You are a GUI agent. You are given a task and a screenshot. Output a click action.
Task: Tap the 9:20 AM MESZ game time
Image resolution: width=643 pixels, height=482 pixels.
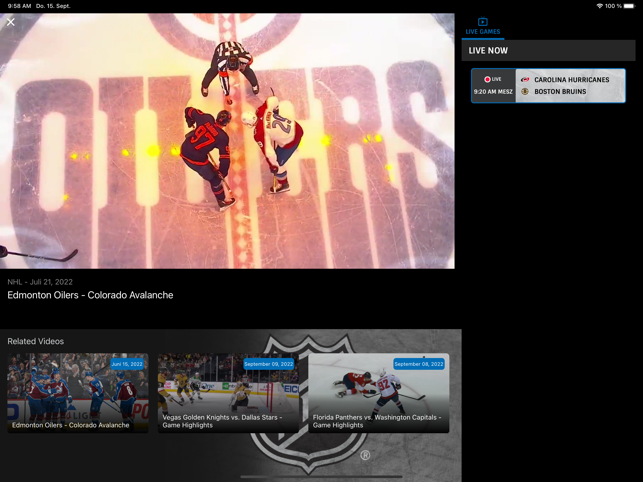coord(493,91)
